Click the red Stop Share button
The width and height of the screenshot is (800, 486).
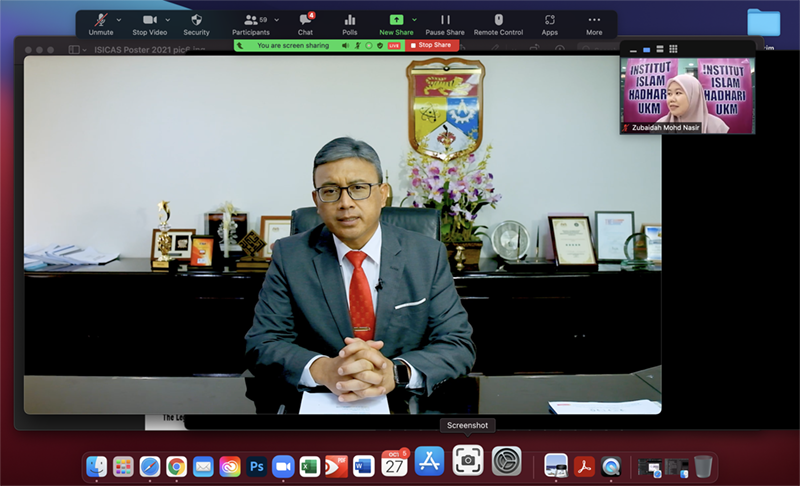[433, 45]
